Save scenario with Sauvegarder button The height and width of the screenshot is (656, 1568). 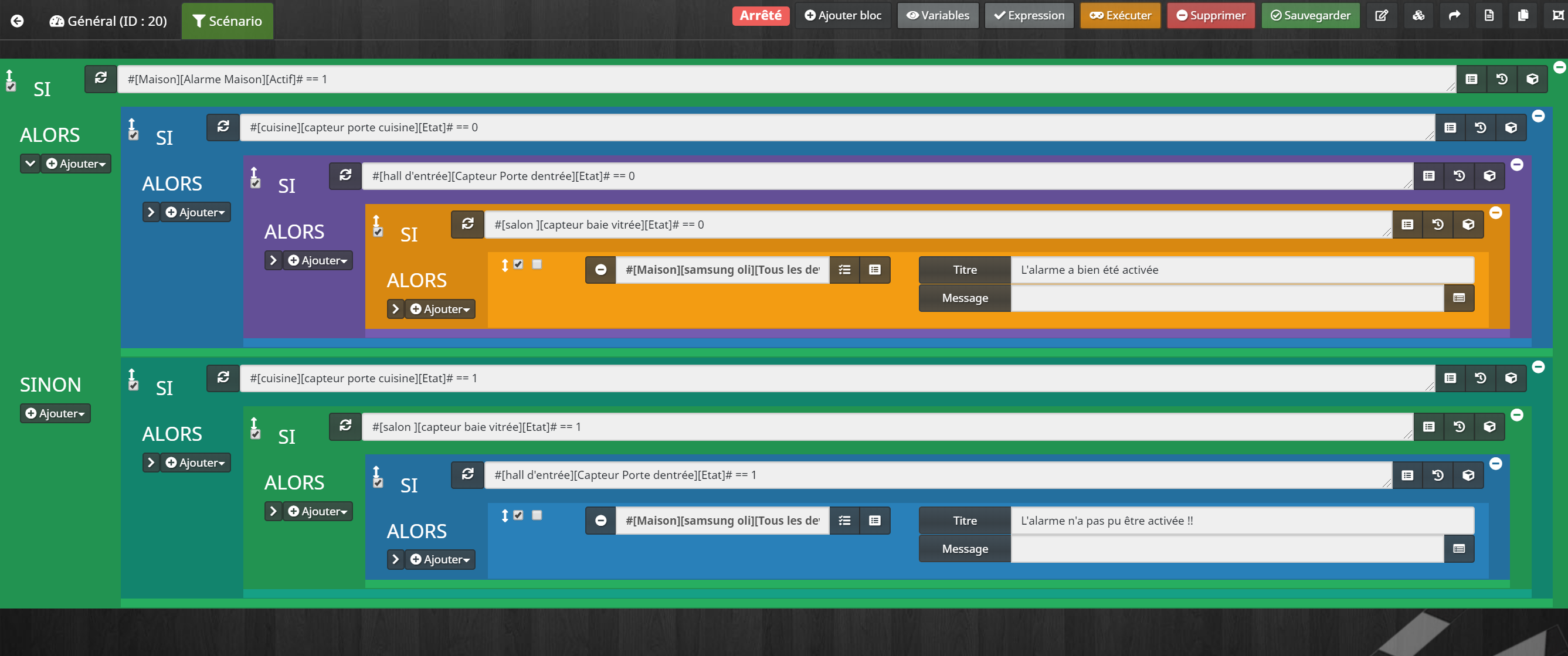pos(1310,15)
